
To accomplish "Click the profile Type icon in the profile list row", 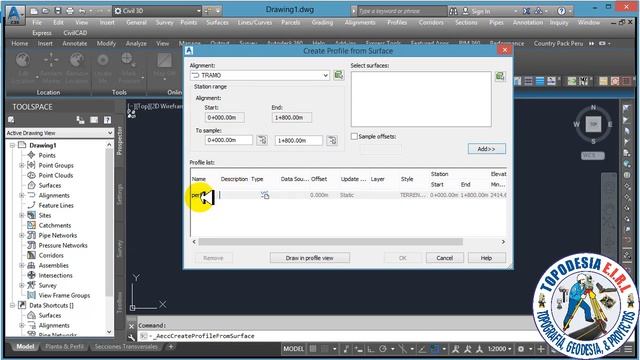I will click(265, 195).
